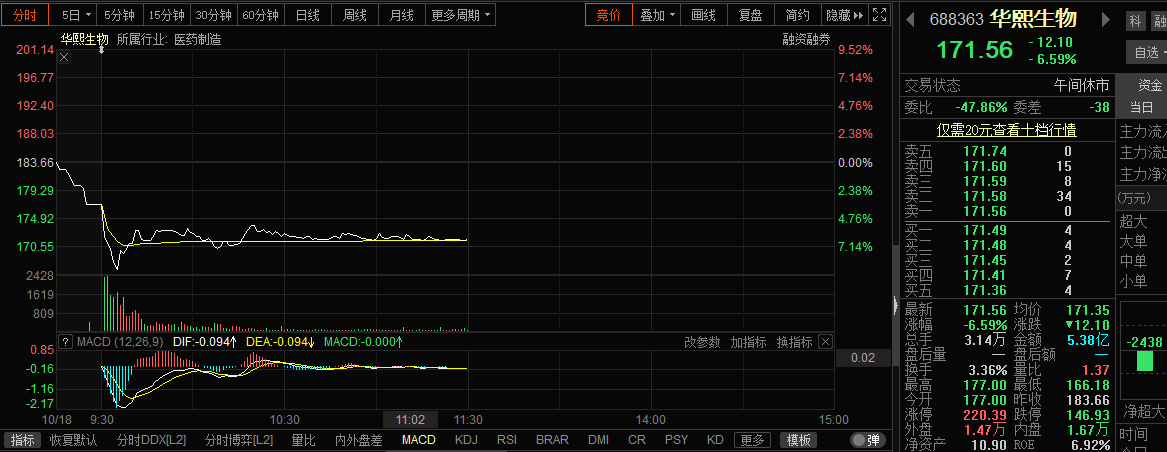Switch to 5分钟 chart period
This screenshot has width=1167, height=452.
(x=119, y=14)
